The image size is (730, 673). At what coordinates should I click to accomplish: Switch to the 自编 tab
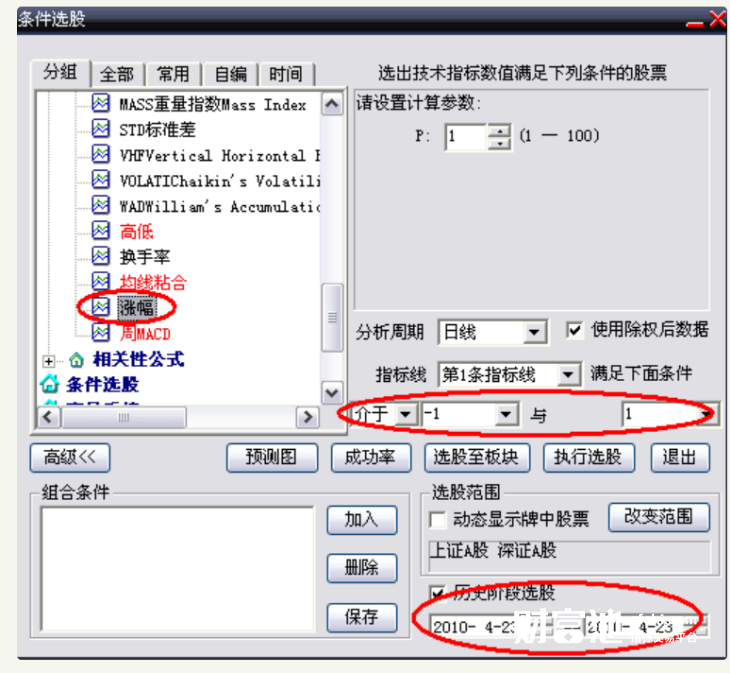231,74
